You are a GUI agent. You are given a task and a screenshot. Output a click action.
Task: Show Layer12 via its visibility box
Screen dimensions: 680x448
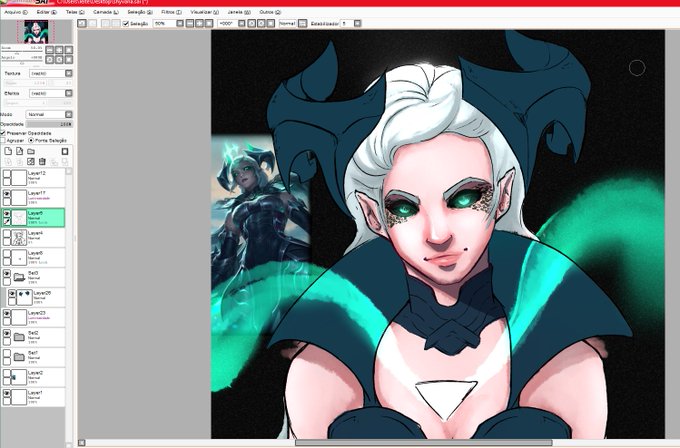[x=7, y=174]
